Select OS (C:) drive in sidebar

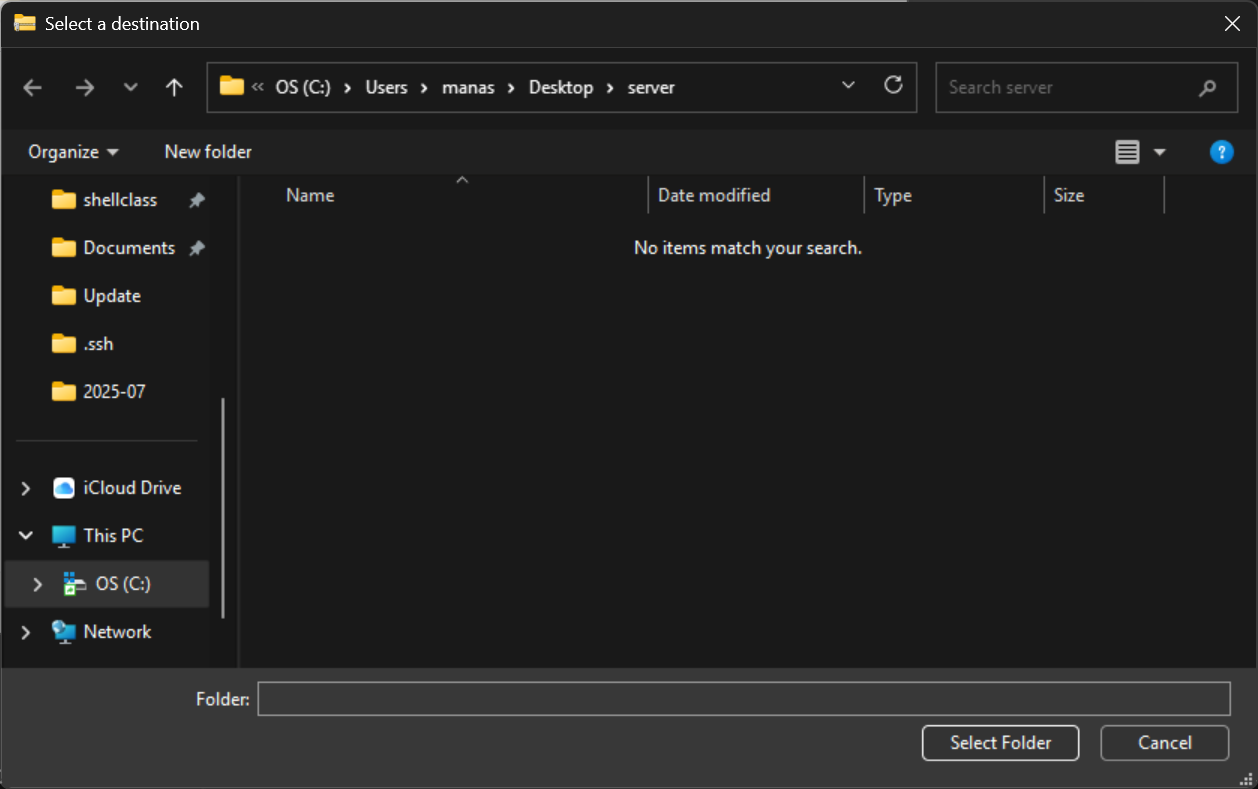[123, 584]
